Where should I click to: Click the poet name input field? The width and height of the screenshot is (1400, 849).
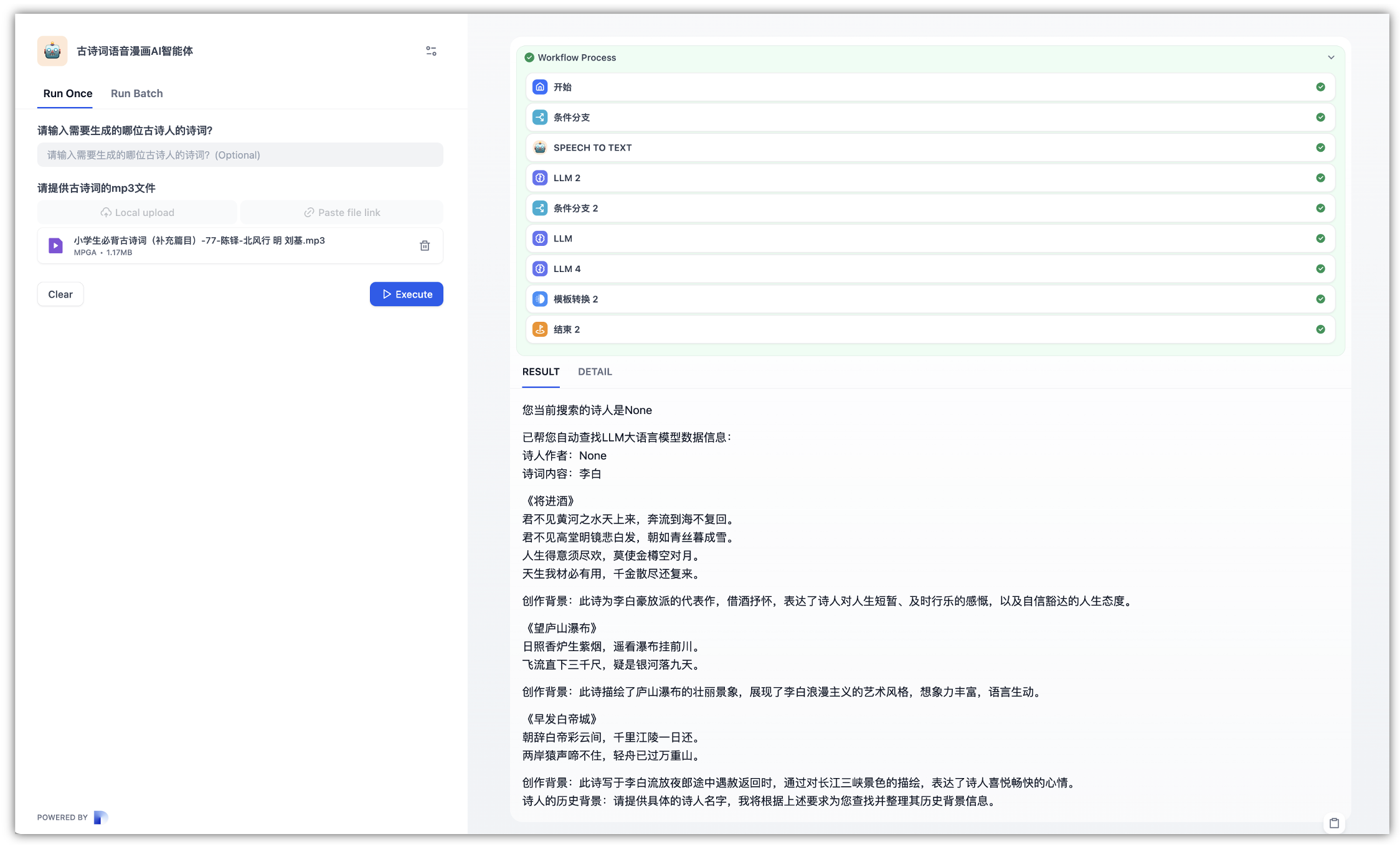(240, 155)
